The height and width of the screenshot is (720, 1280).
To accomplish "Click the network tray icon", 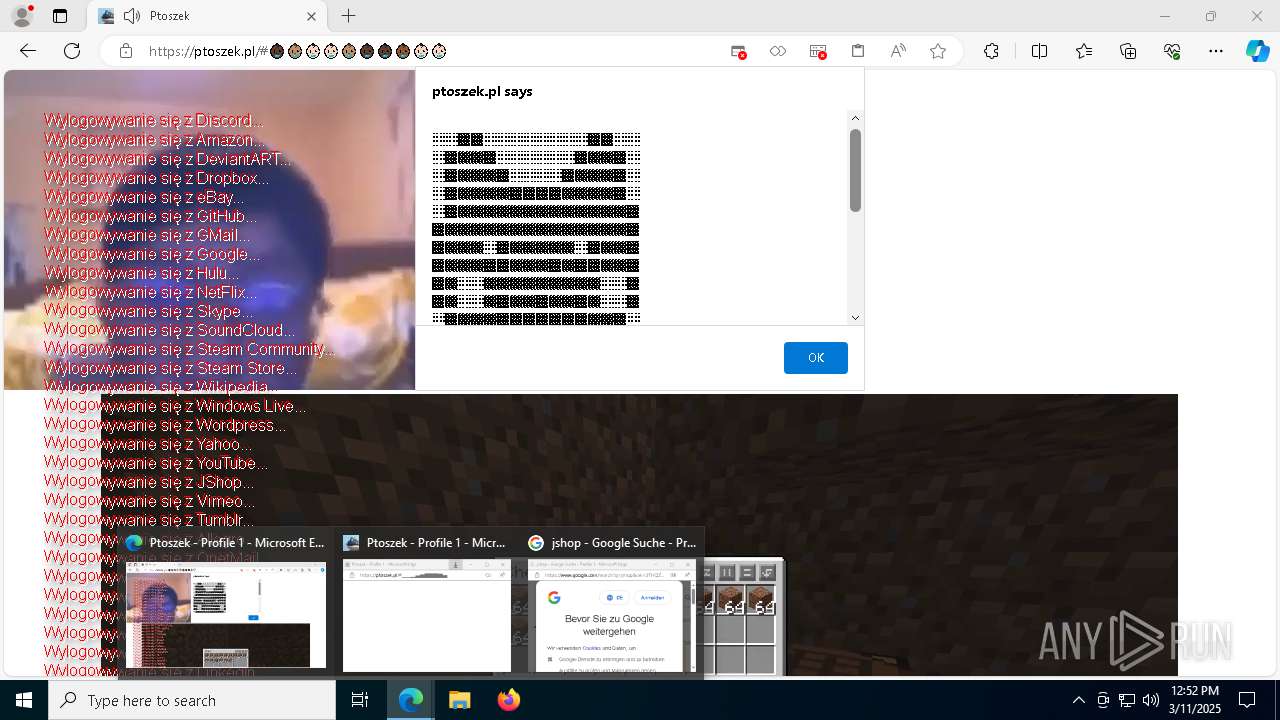I will (x=1127, y=700).
